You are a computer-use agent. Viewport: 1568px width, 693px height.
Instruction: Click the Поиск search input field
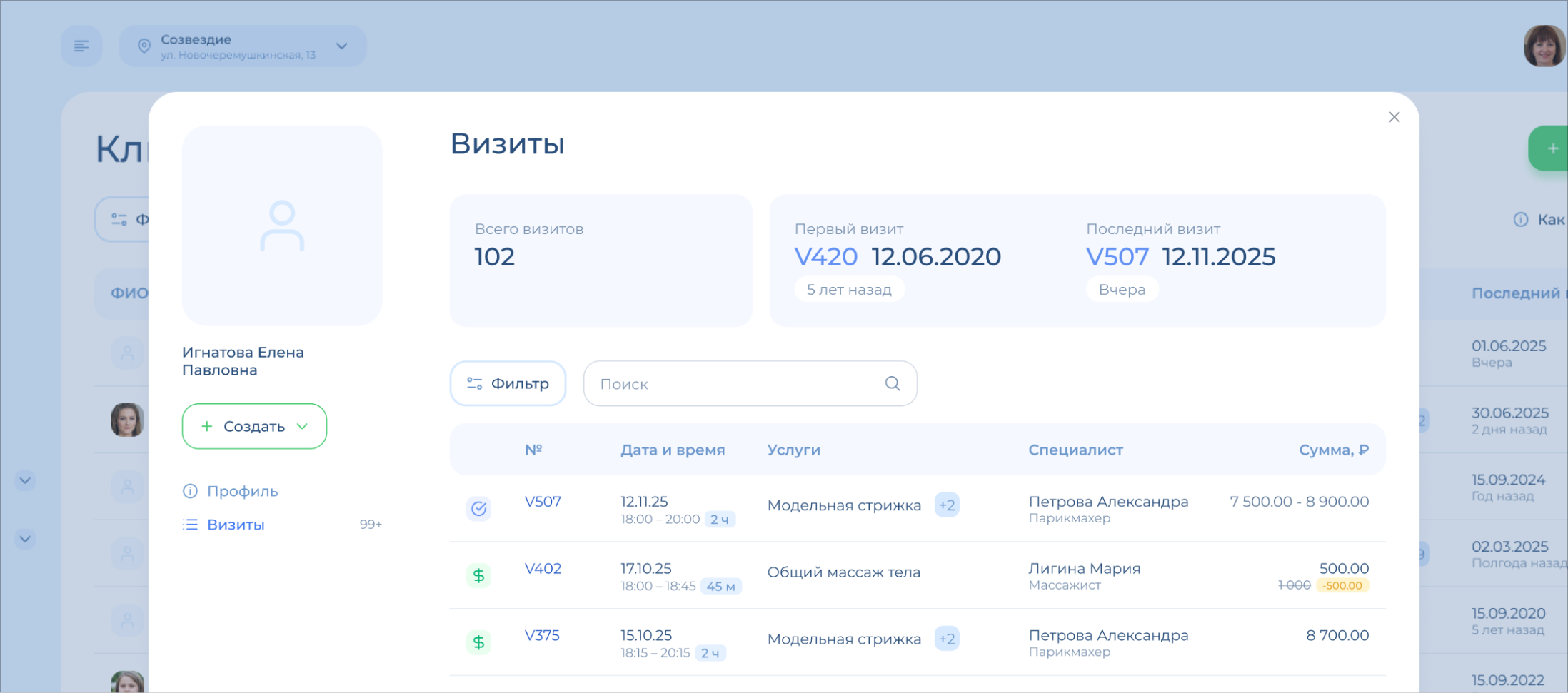(735, 384)
